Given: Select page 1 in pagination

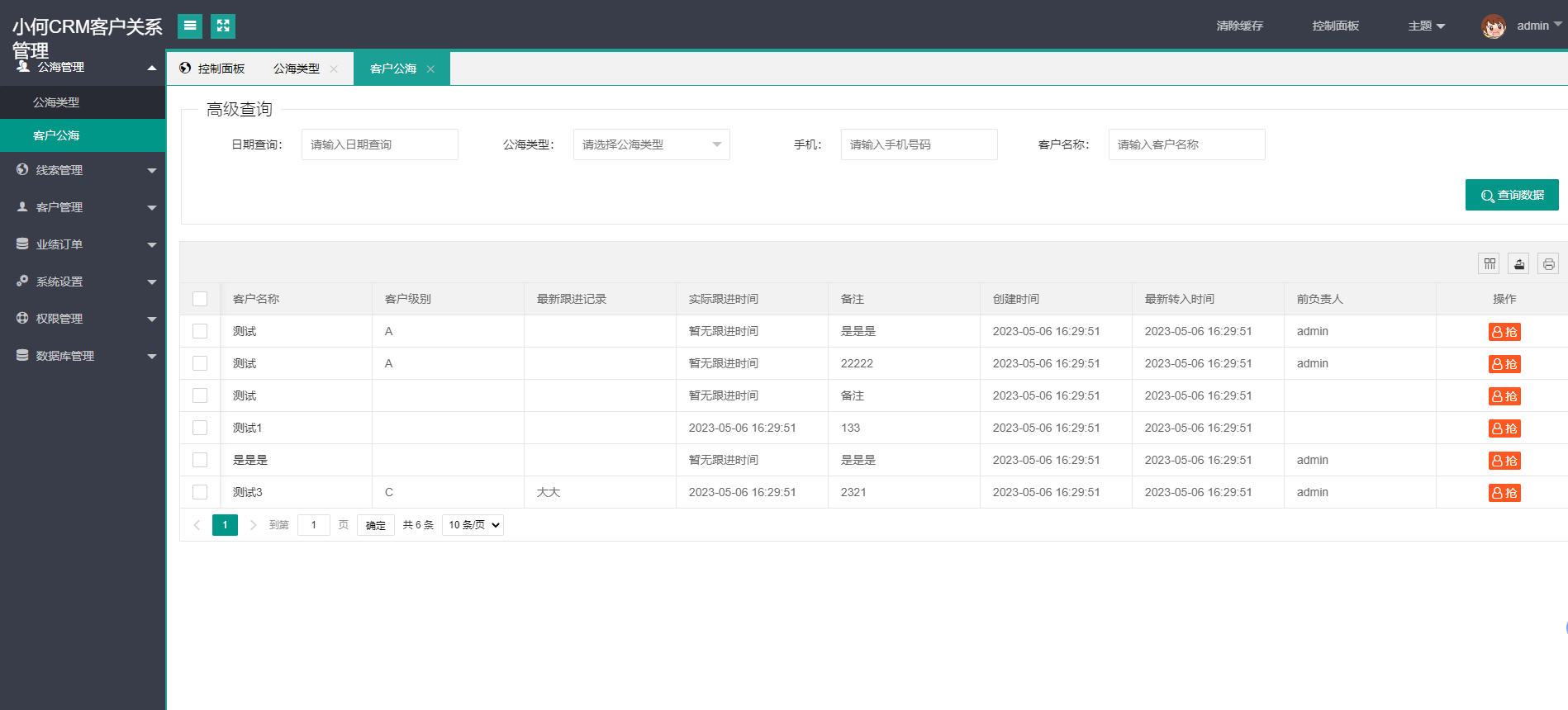Looking at the screenshot, I should click(225, 525).
